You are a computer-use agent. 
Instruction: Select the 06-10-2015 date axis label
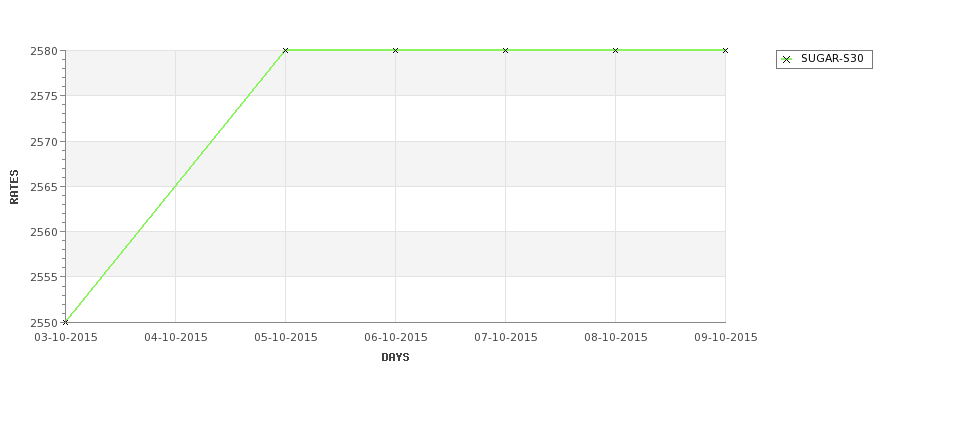(x=395, y=338)
